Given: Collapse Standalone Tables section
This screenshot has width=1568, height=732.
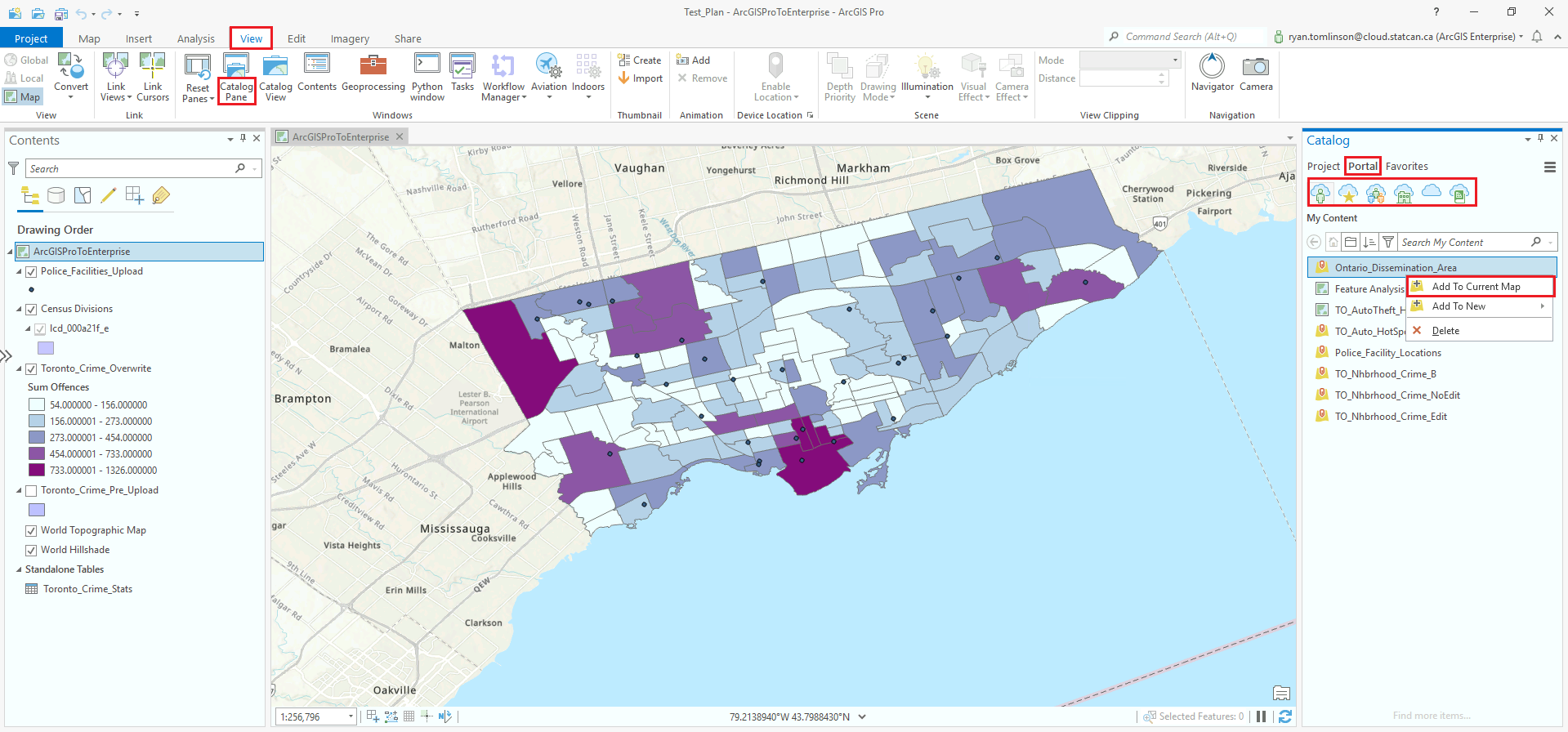Looking at the screenshot, I should coord(20,570).
